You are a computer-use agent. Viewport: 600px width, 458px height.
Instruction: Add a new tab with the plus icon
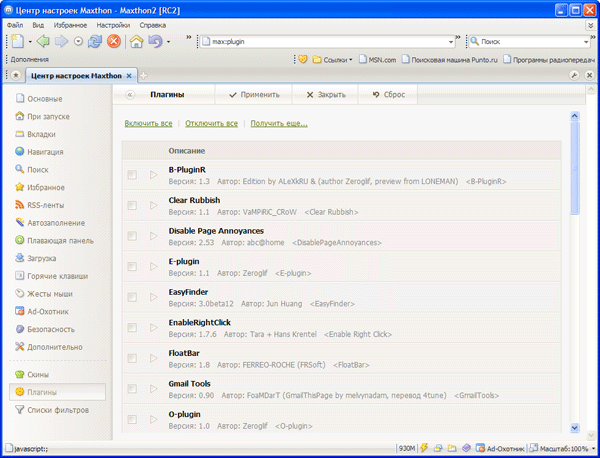[143, 76]
